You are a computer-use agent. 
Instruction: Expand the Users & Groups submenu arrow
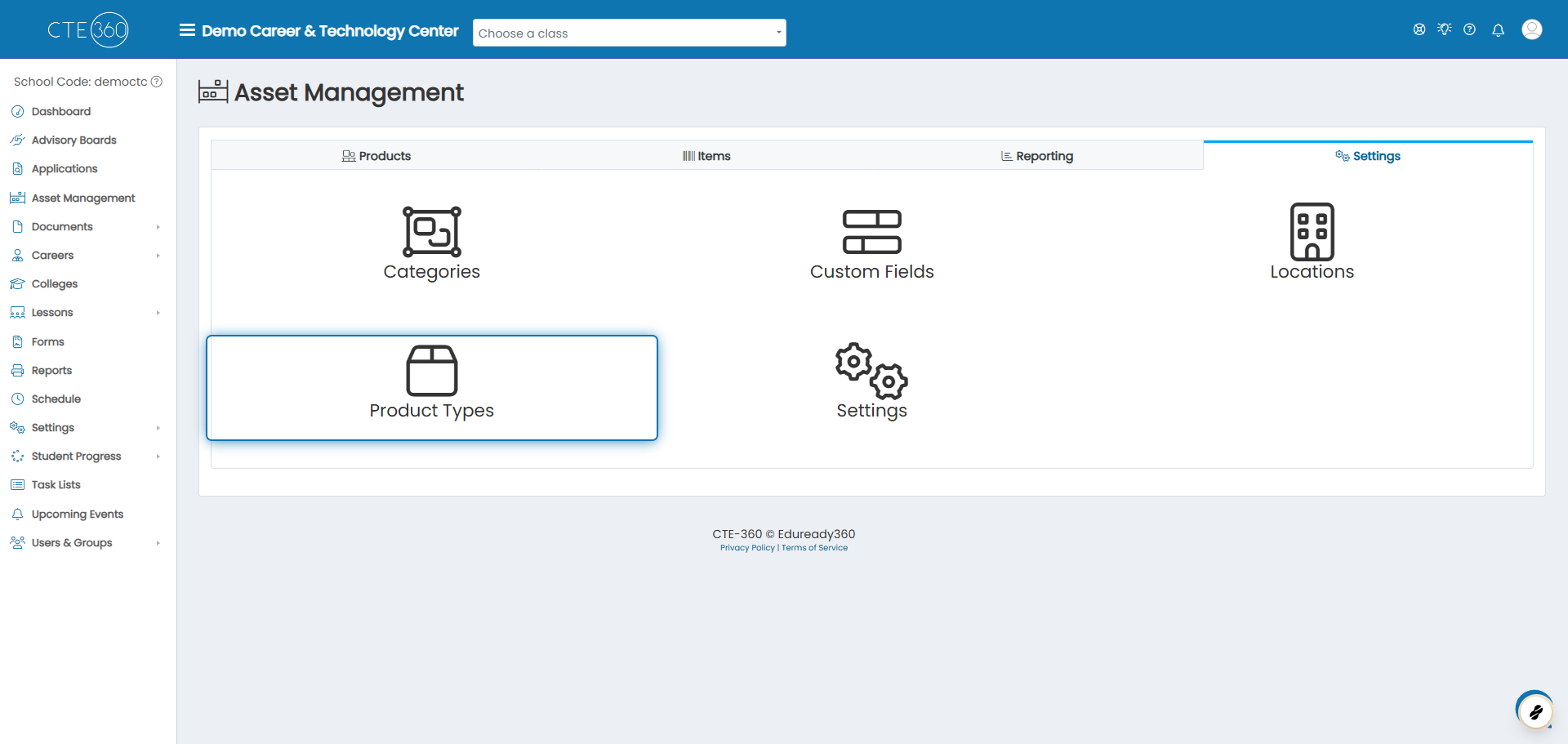pyautogui.click(x=158, y=543)
